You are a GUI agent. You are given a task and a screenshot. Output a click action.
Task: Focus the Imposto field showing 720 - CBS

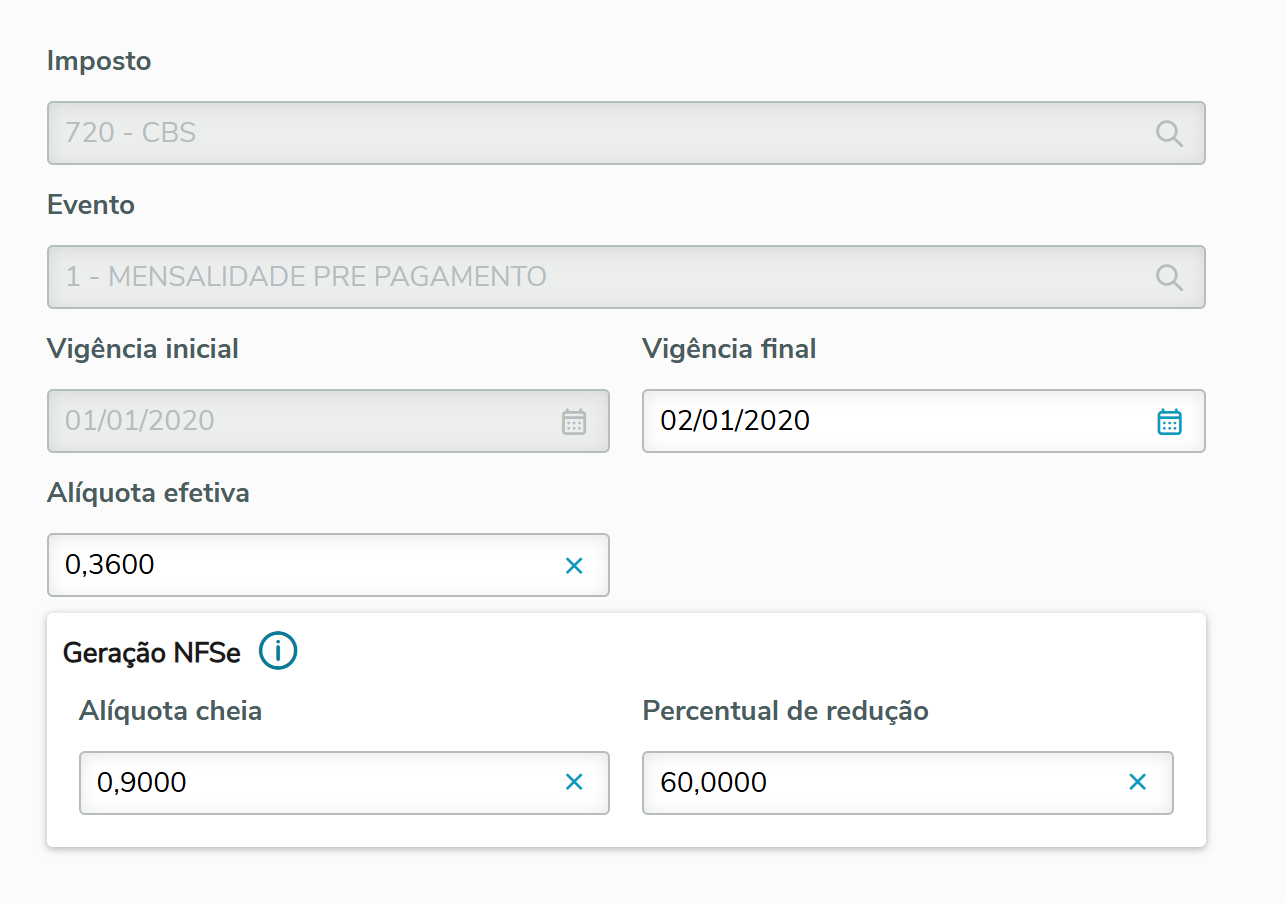(x=600, y=133)
